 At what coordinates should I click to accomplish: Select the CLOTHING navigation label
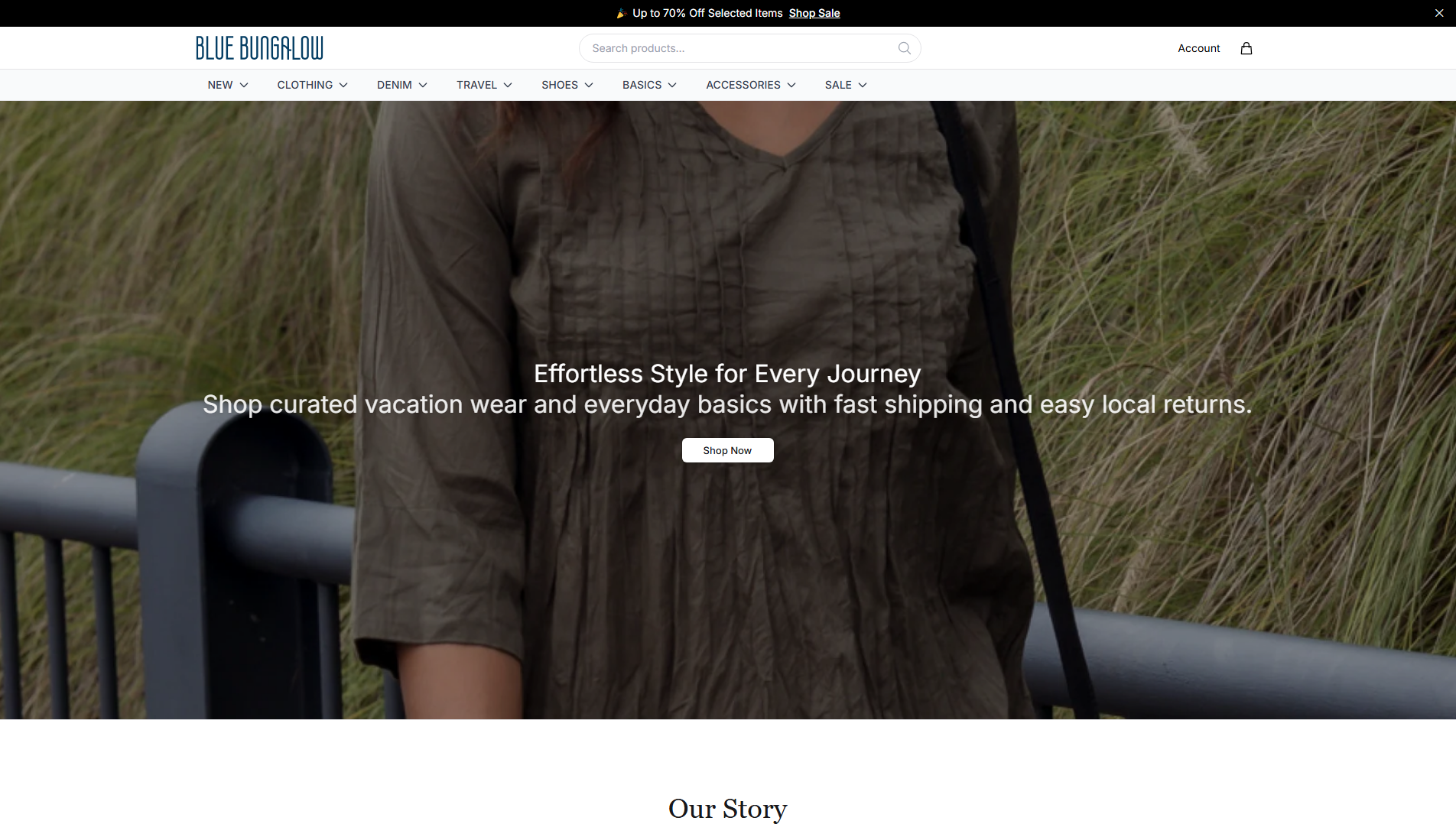click(304, 85)
